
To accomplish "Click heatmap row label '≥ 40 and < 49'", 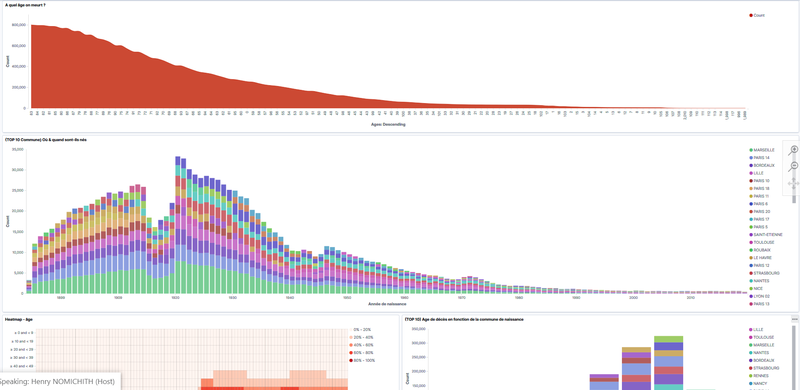I will [23, 366].
